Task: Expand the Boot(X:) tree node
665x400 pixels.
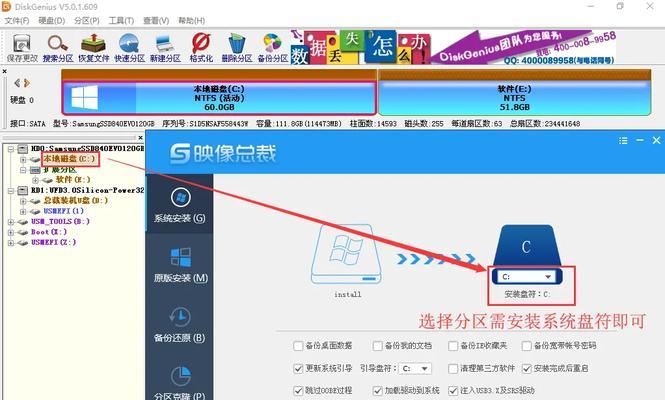Action: [11, 232]
